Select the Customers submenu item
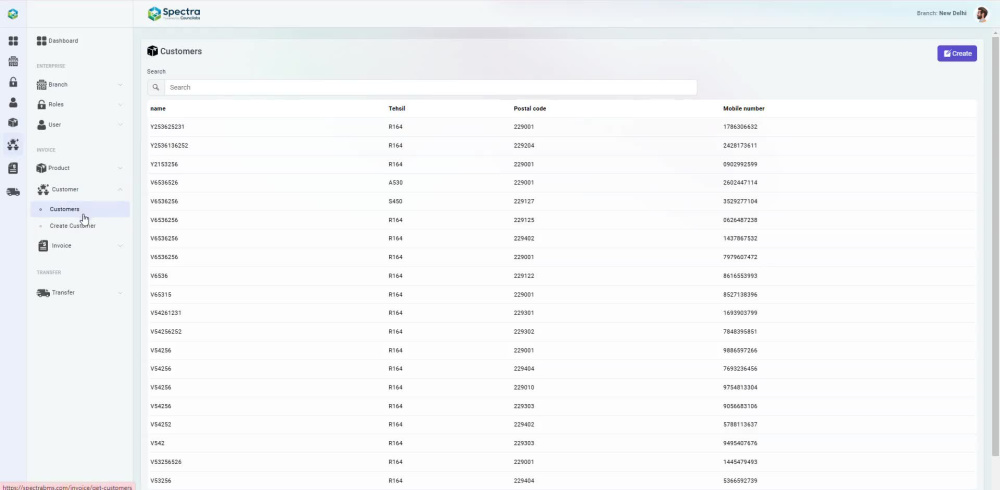Viewport: 1000px width, 490px height. click(80, 209)
